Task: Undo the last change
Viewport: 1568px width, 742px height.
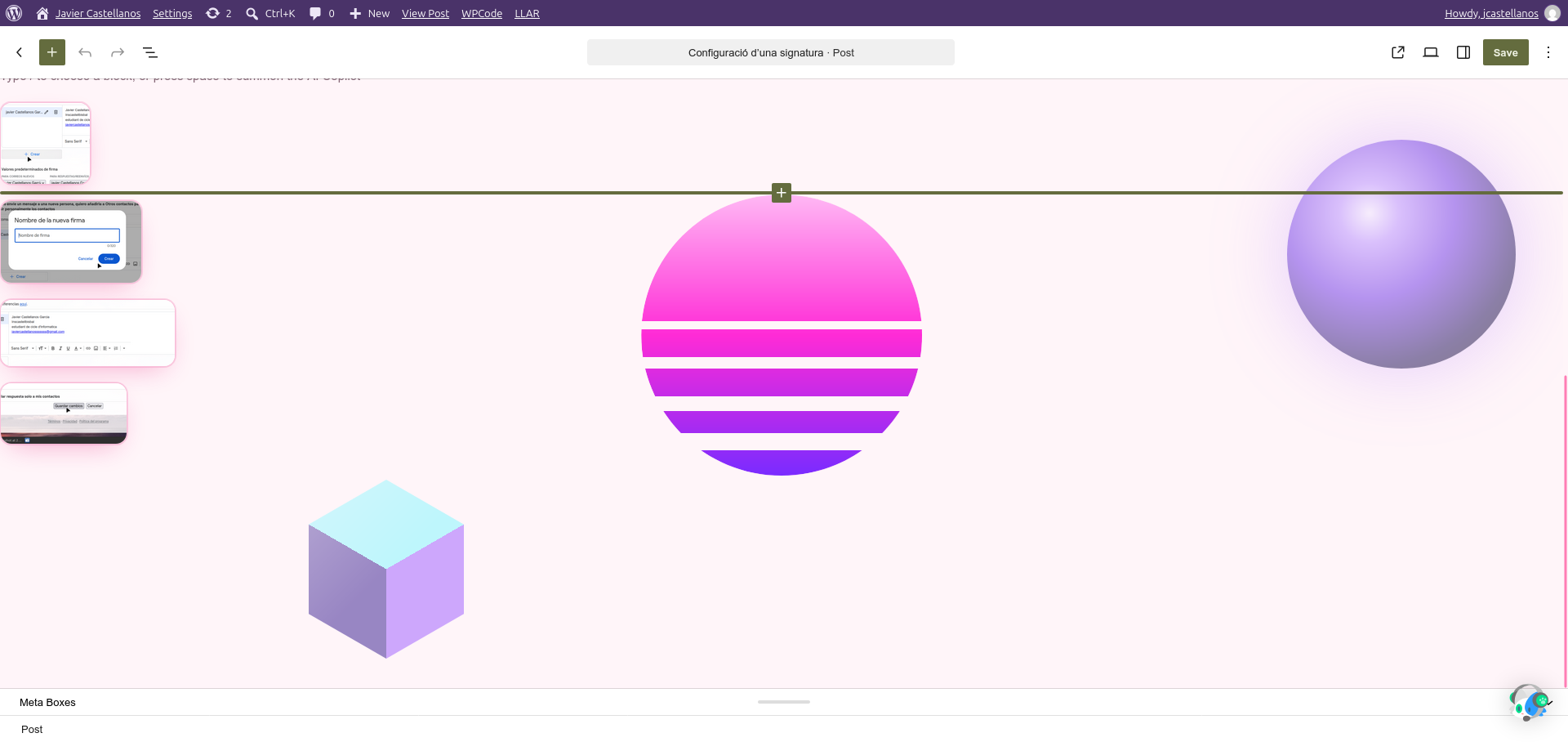Action: point(85,52)
